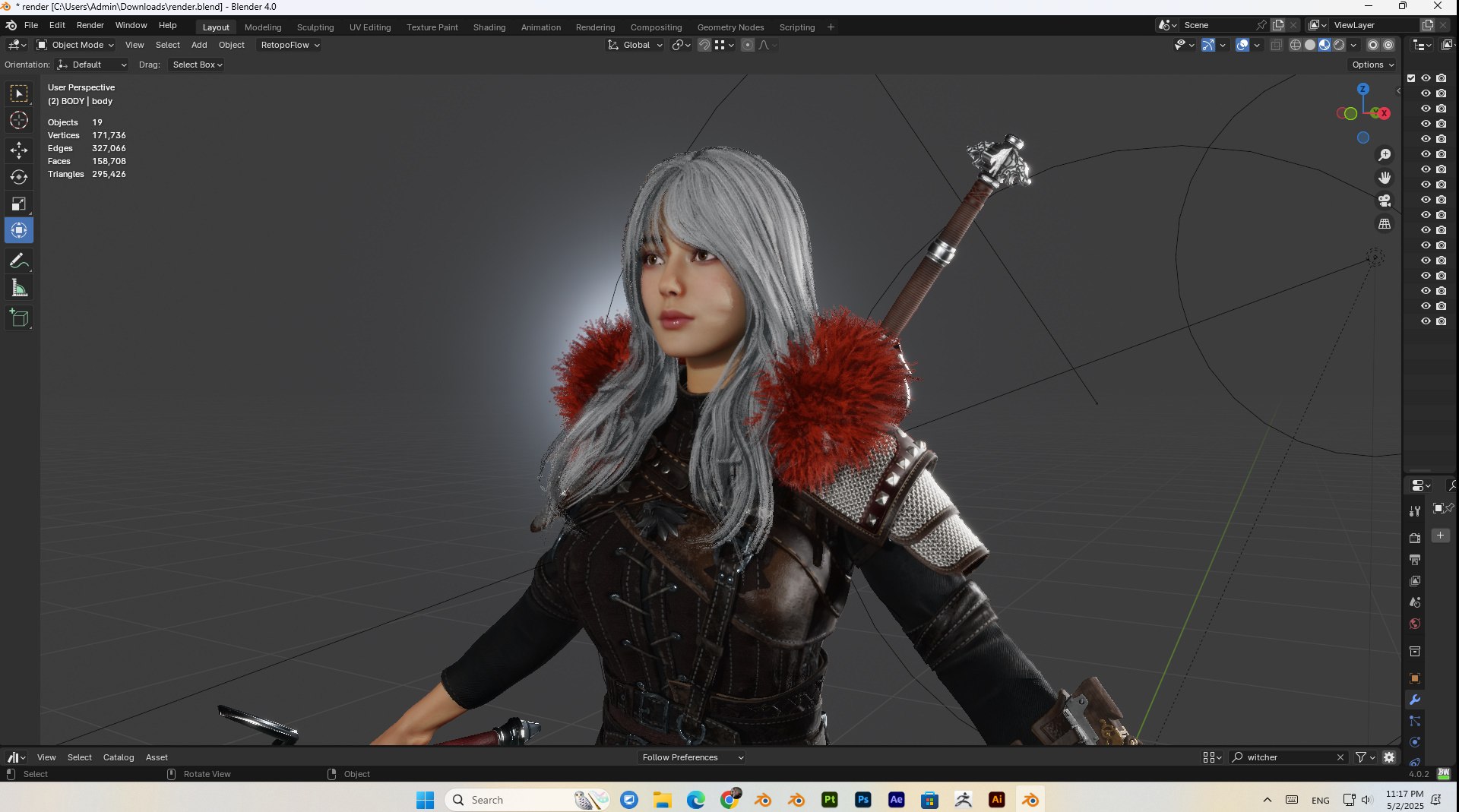Open the Tool properties tab

1414,511
